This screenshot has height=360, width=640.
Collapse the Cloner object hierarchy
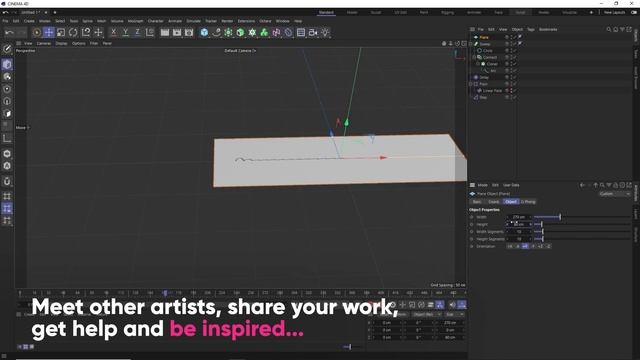(478, 64)
